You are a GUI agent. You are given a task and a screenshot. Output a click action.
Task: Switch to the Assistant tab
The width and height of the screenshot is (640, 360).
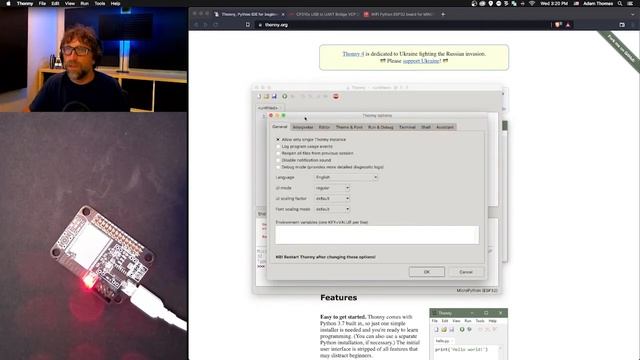click(x=445, y=127)
